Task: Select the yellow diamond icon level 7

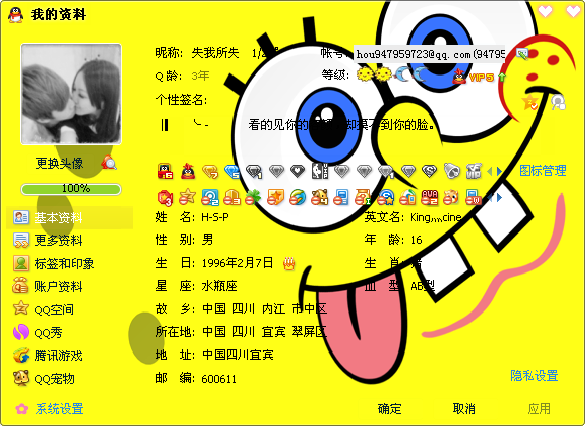Action: [210, 172]
